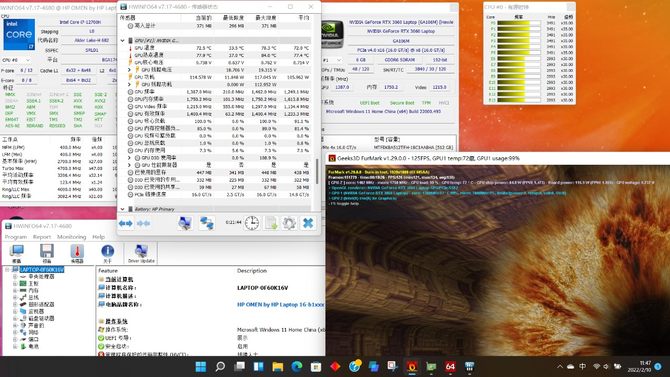Image resolution: width=670 pixels, height=377 pixels.
Task: Collapse the Battery: HP Primary section
Action: pos(123,209)
